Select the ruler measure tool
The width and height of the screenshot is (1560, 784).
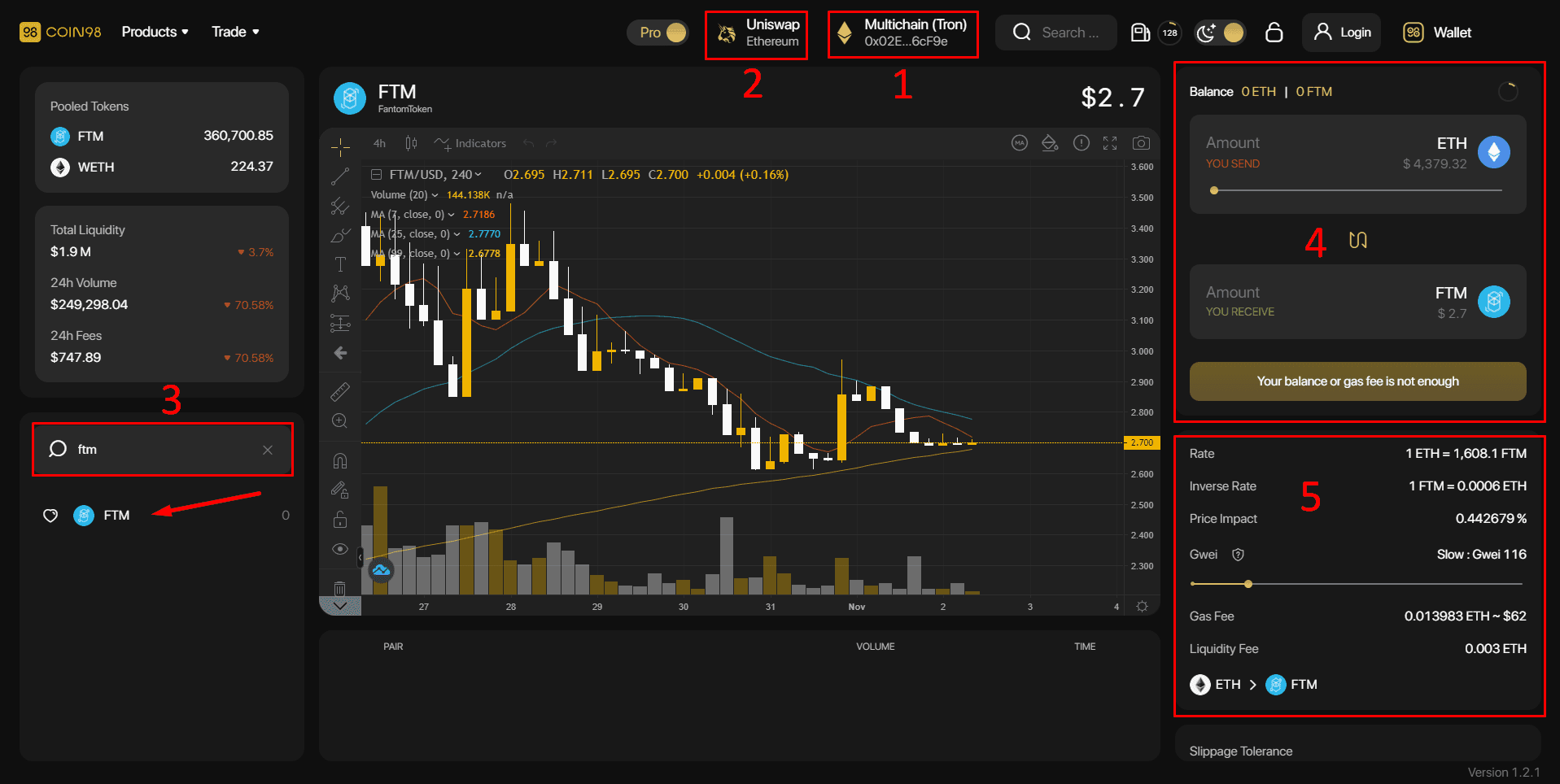340,392
